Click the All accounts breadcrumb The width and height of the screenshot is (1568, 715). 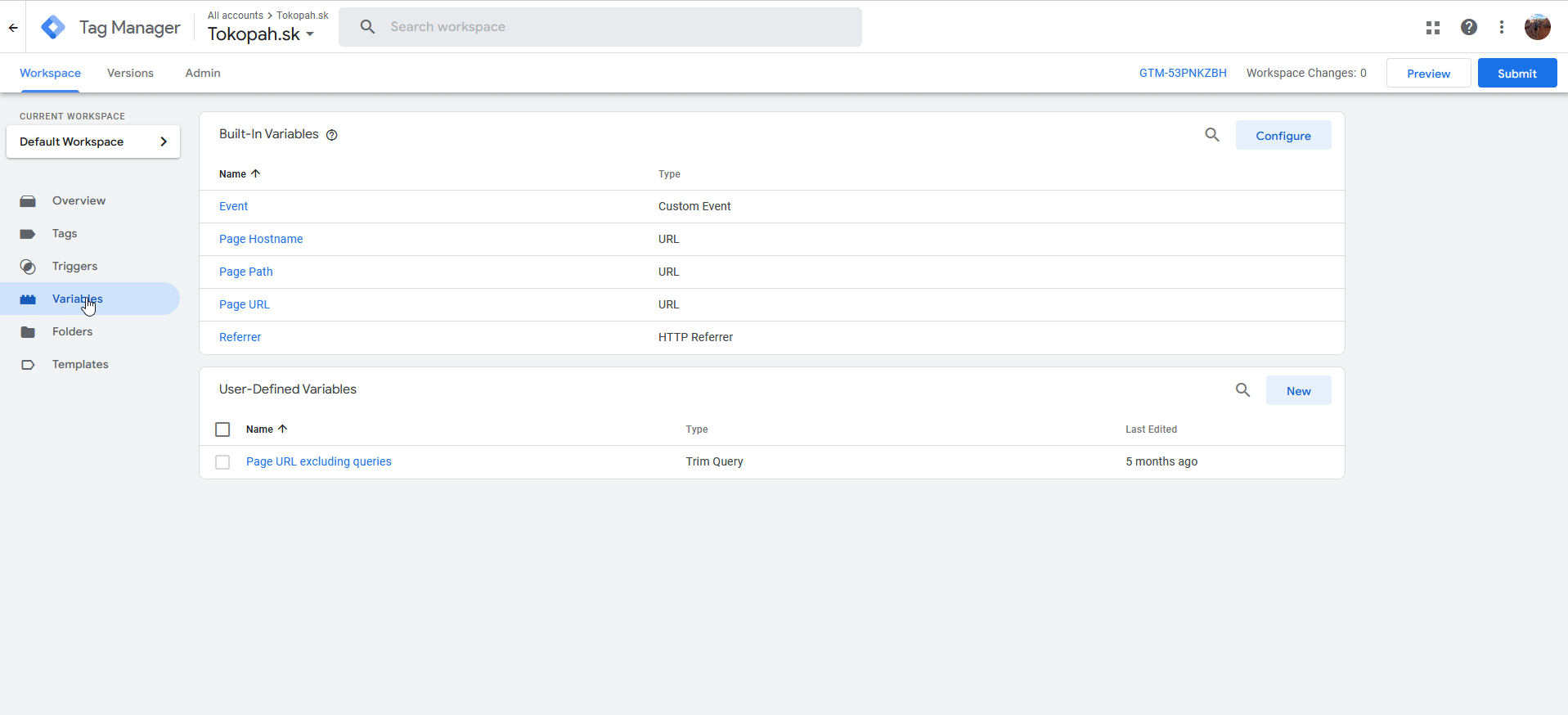click(236, 15)
